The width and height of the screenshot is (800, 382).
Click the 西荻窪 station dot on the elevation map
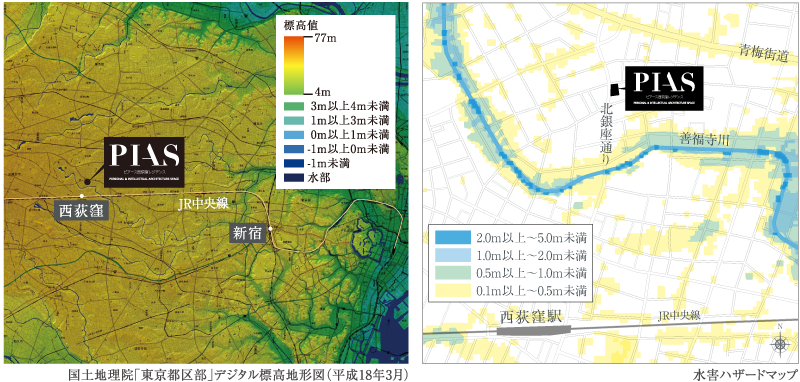(x=82, y=196)
